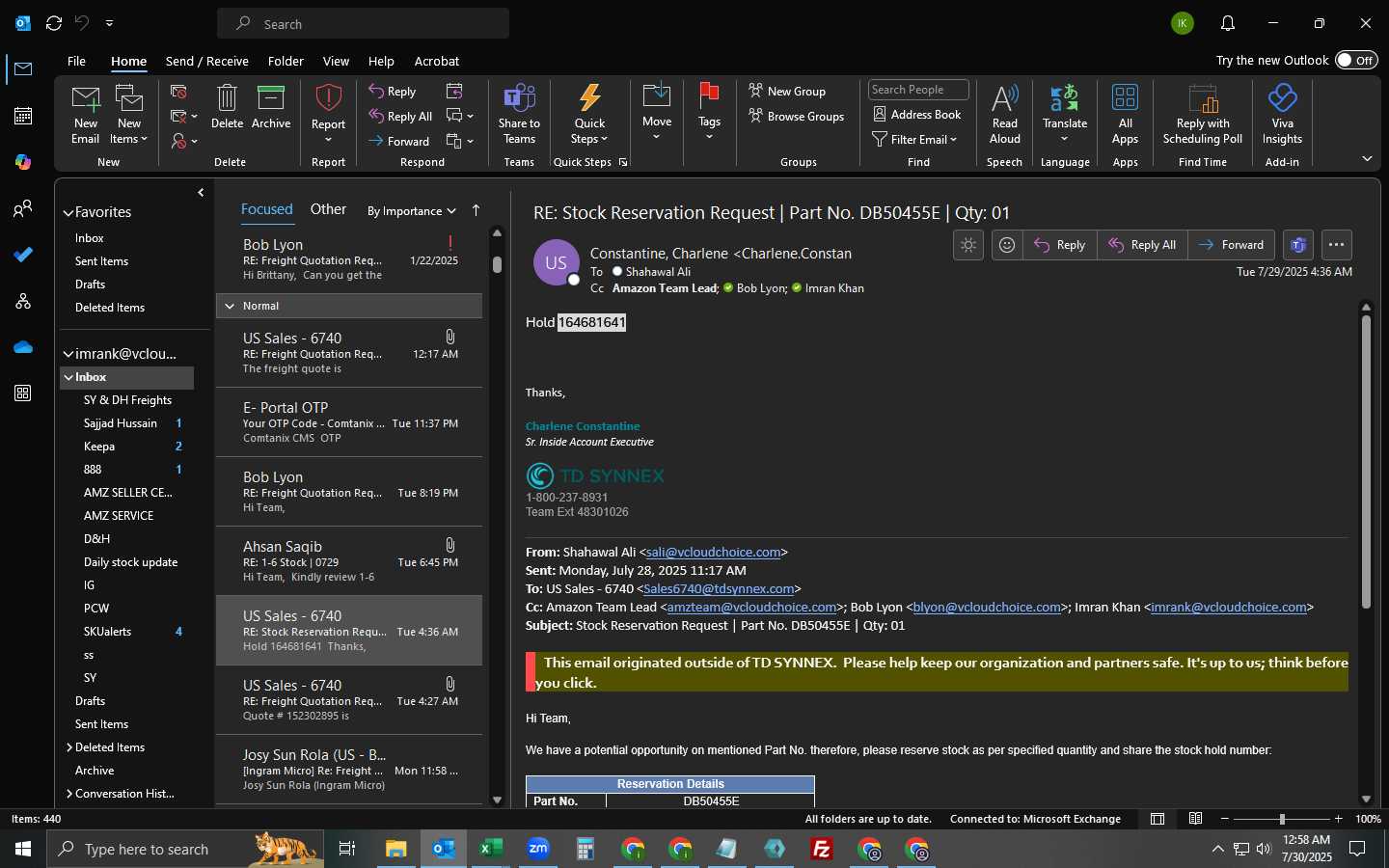Click the Search People field
This screenshot has height=868, width=1389.
(918, 90)
